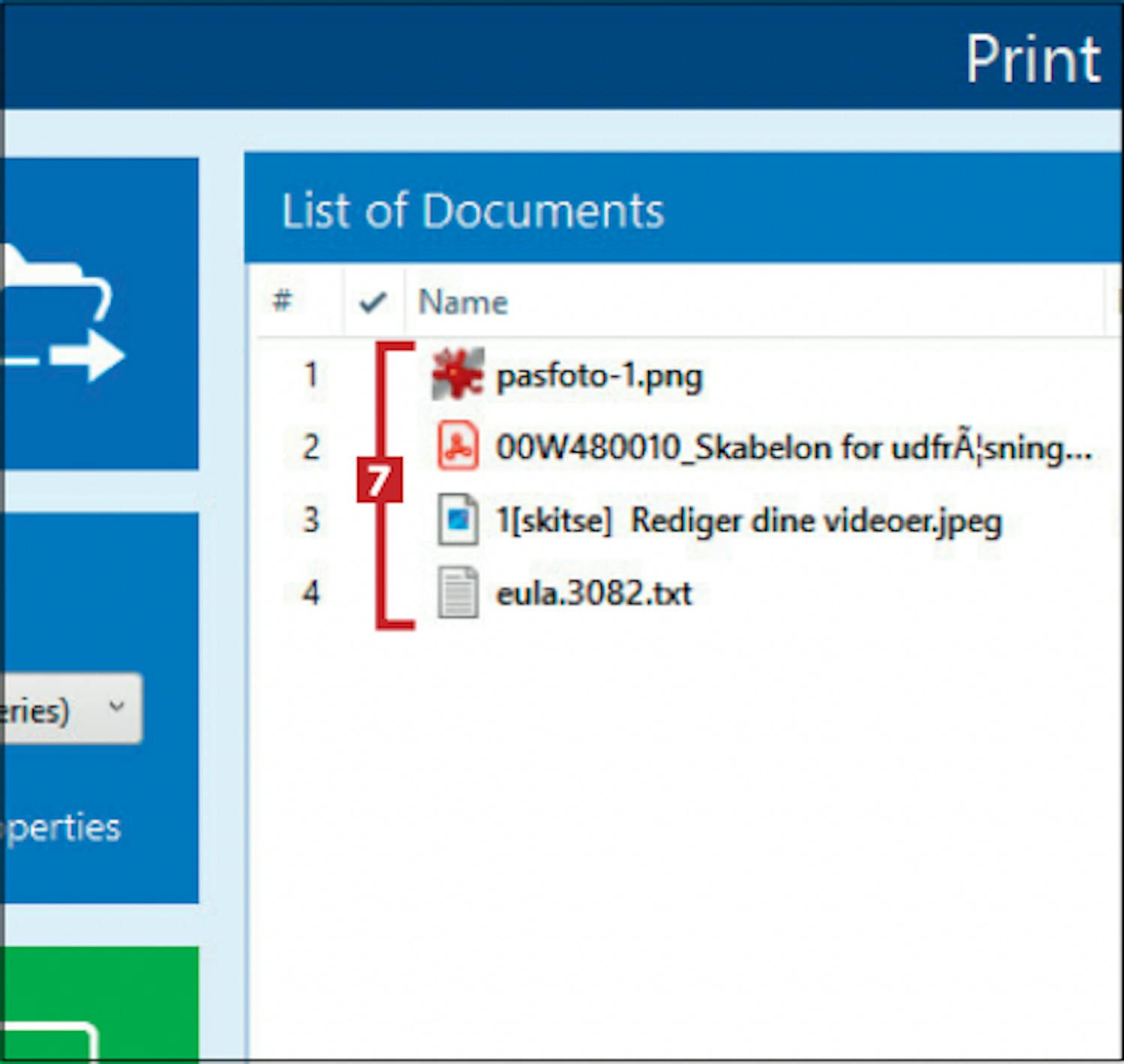
Task: Click the JPEG icon beside Rediger dine videoer
Action: (458, 519)
